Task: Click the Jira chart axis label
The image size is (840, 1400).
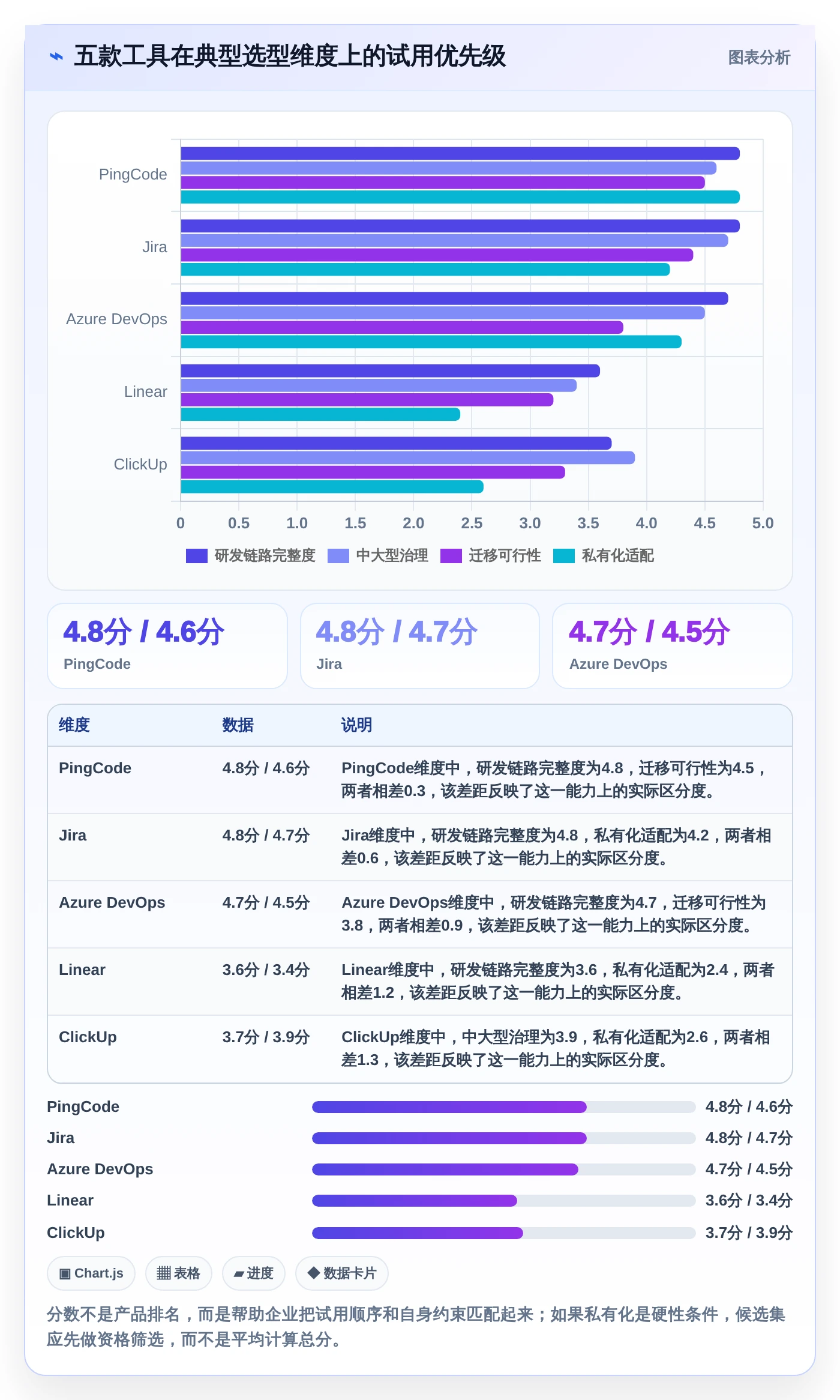Action: pos(155,247)
